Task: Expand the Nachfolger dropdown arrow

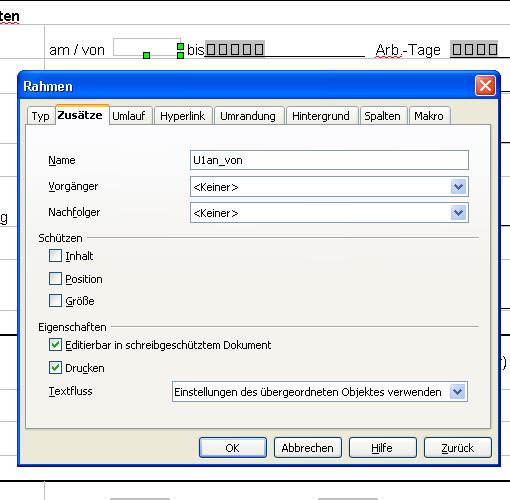Action: point(459,213)
